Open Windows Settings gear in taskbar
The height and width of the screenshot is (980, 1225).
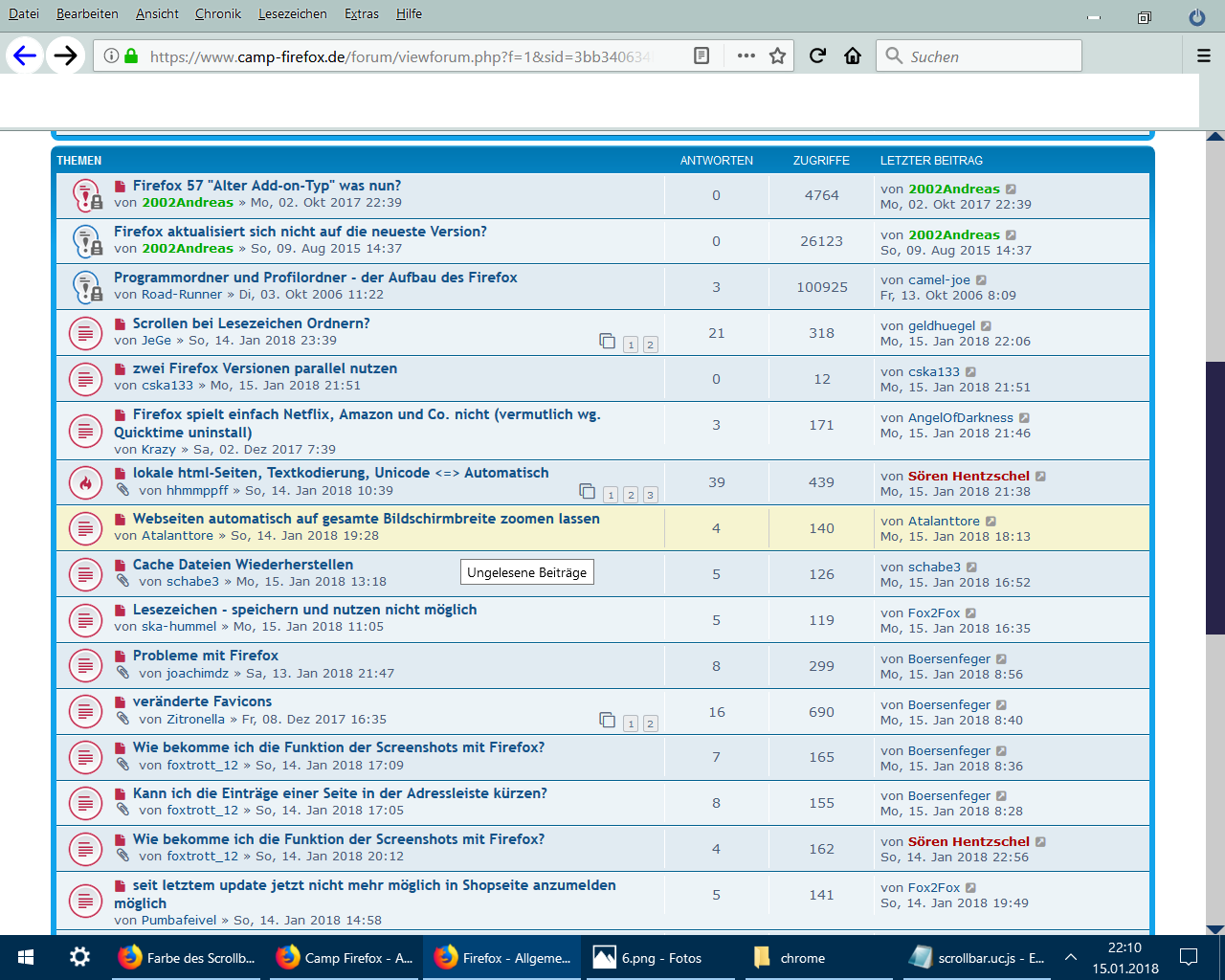(x=80, y=957)
